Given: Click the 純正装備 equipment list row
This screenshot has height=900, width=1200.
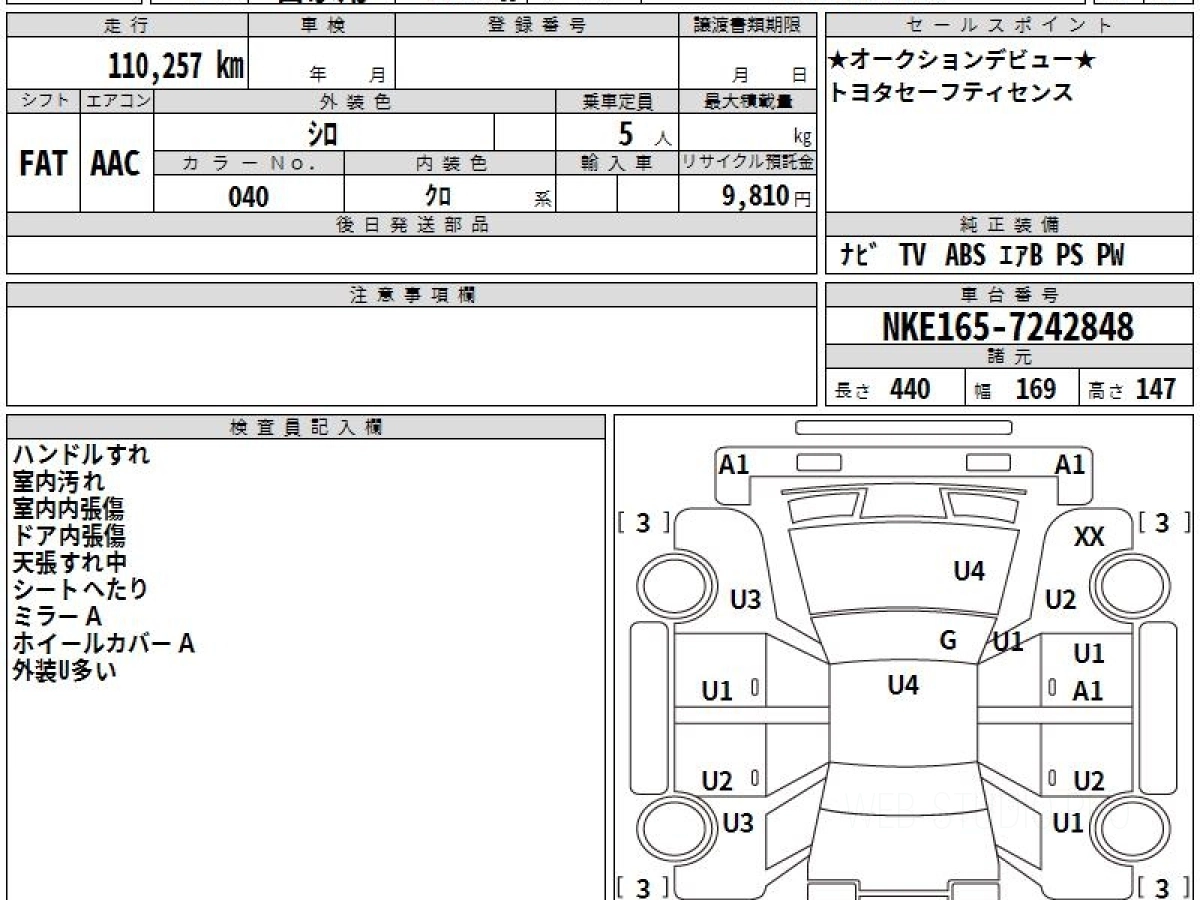Looking at the screenshot, I should [x=1009, y=255].
